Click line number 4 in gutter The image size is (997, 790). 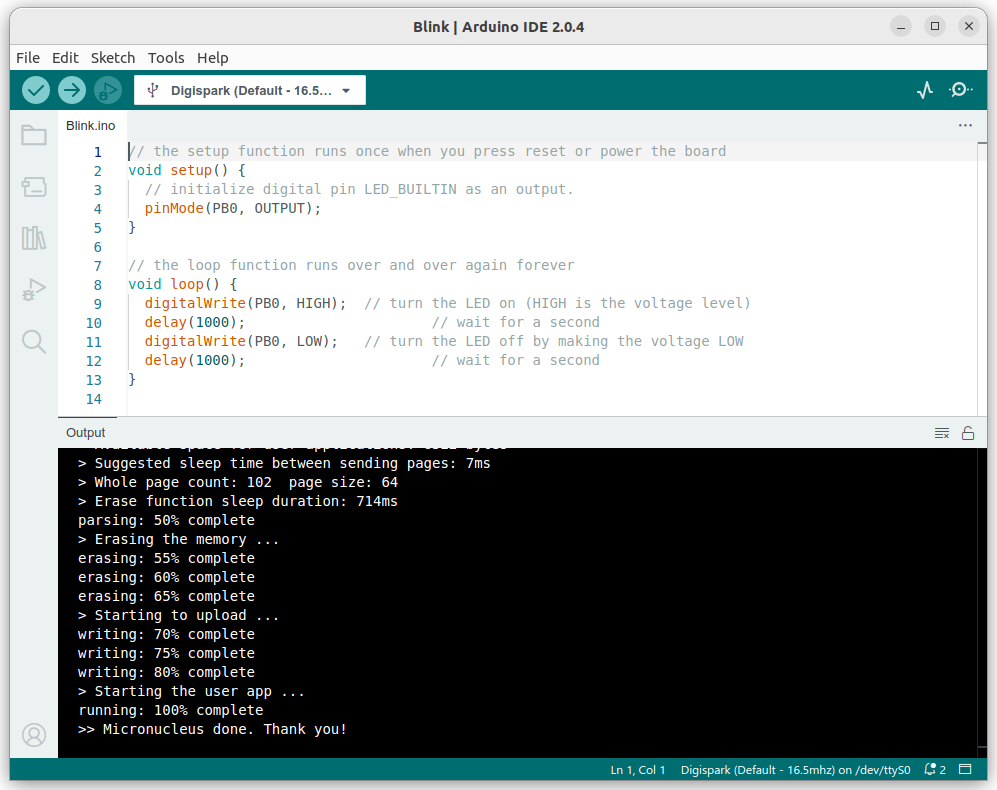pyautogui.click(x=97, y=209)
